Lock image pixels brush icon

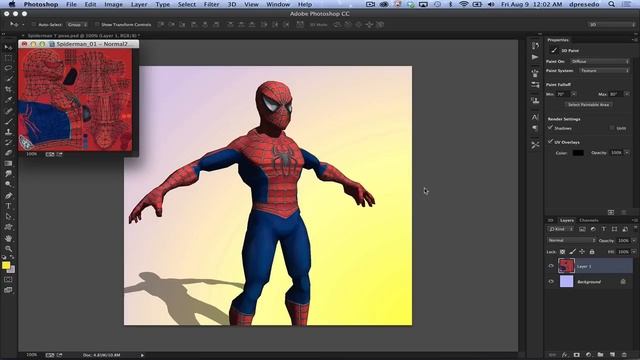[x=572, y=252]
